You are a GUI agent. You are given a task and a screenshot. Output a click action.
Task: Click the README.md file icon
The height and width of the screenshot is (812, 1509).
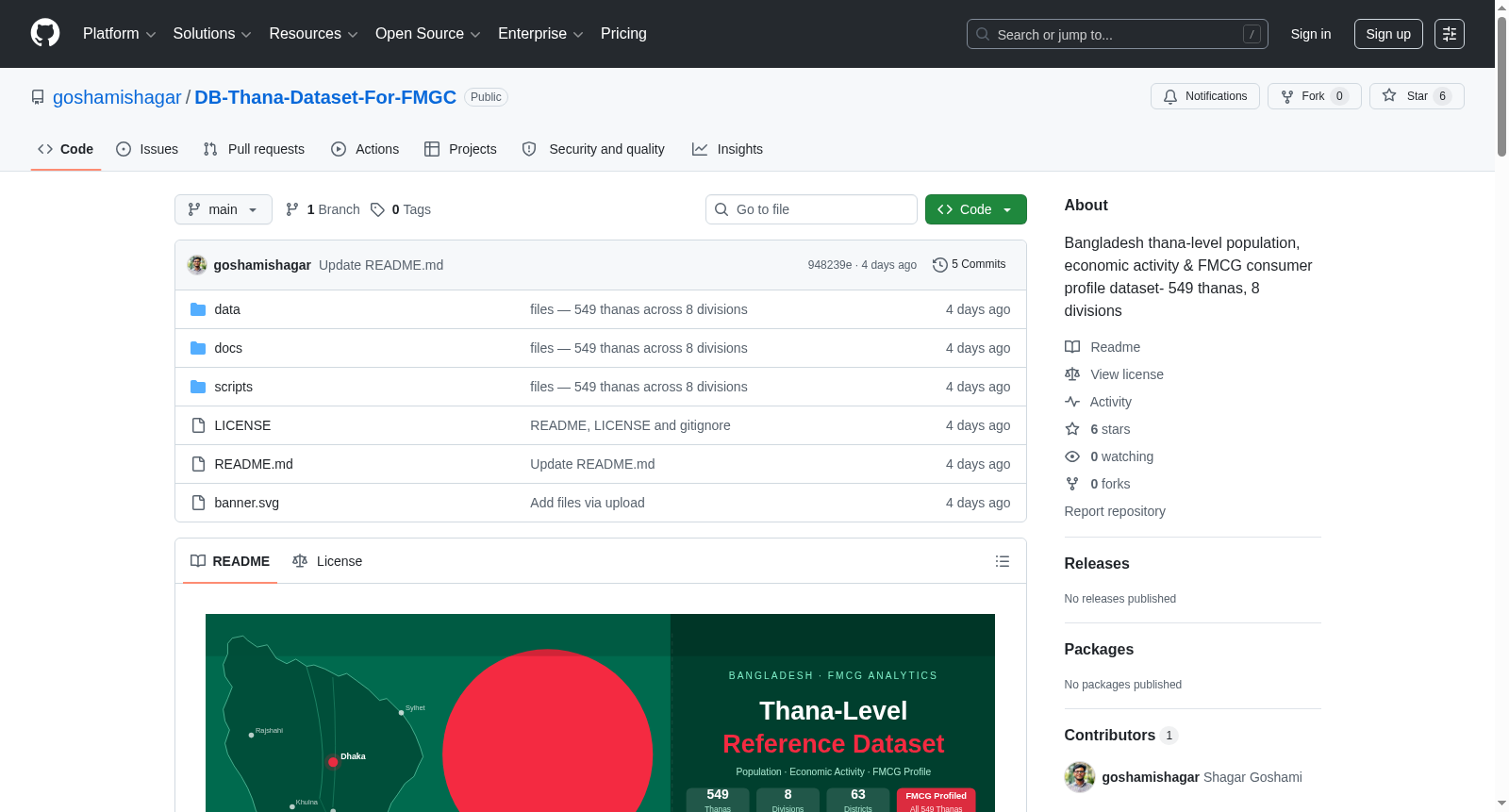click(x=198, y=464)
